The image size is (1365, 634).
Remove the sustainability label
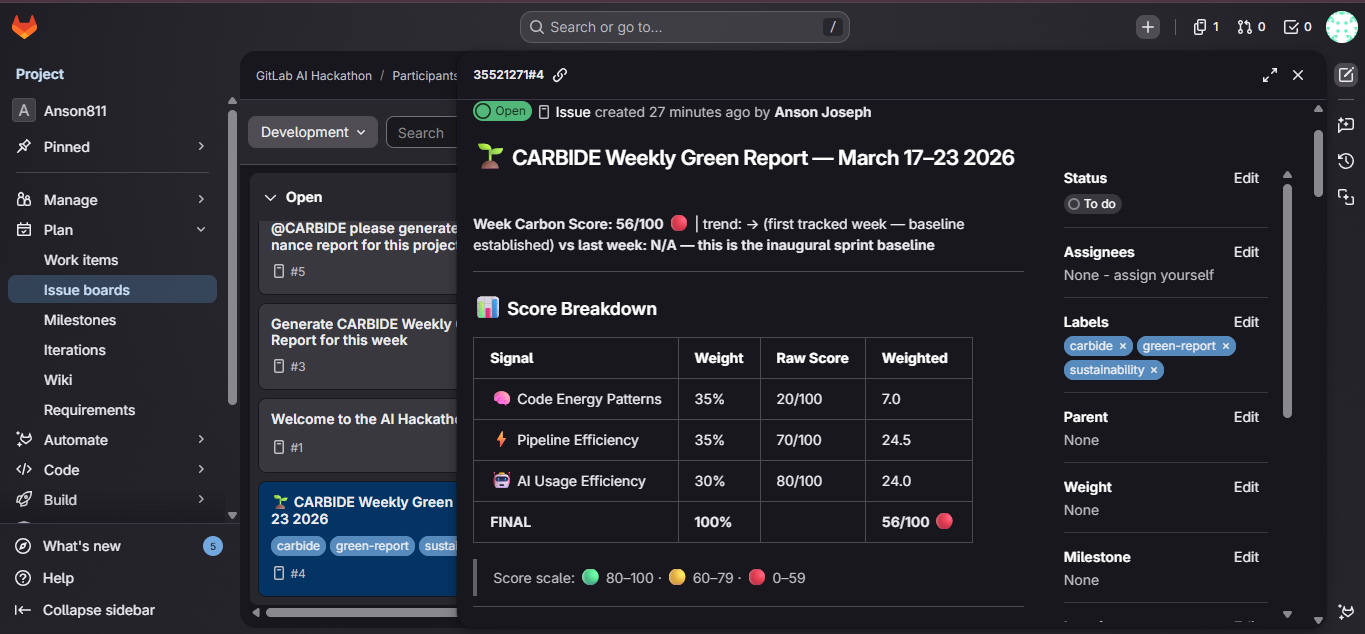(x=1154, y=370)
